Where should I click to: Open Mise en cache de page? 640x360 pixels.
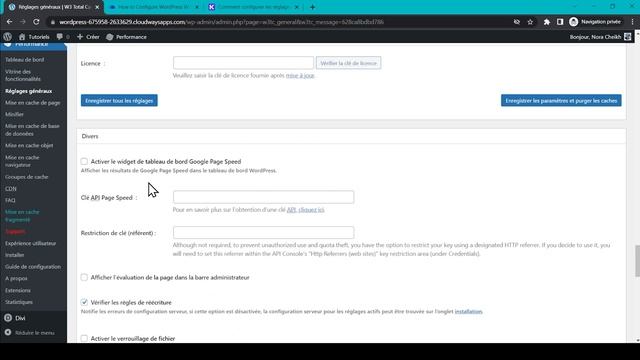(x=33, y=103)
